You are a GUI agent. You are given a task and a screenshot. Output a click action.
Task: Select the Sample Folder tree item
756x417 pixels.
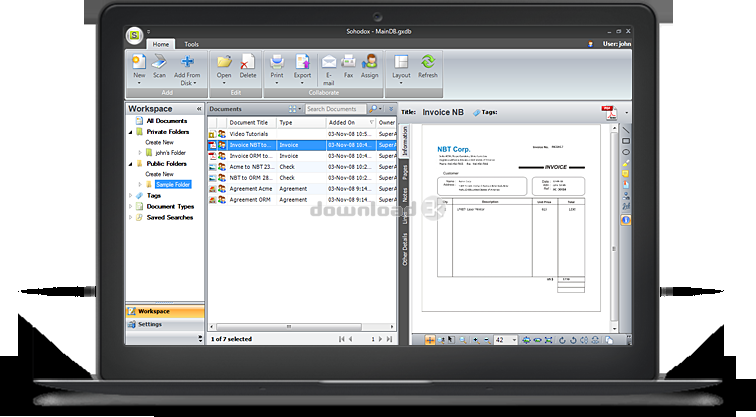[173, 185]
